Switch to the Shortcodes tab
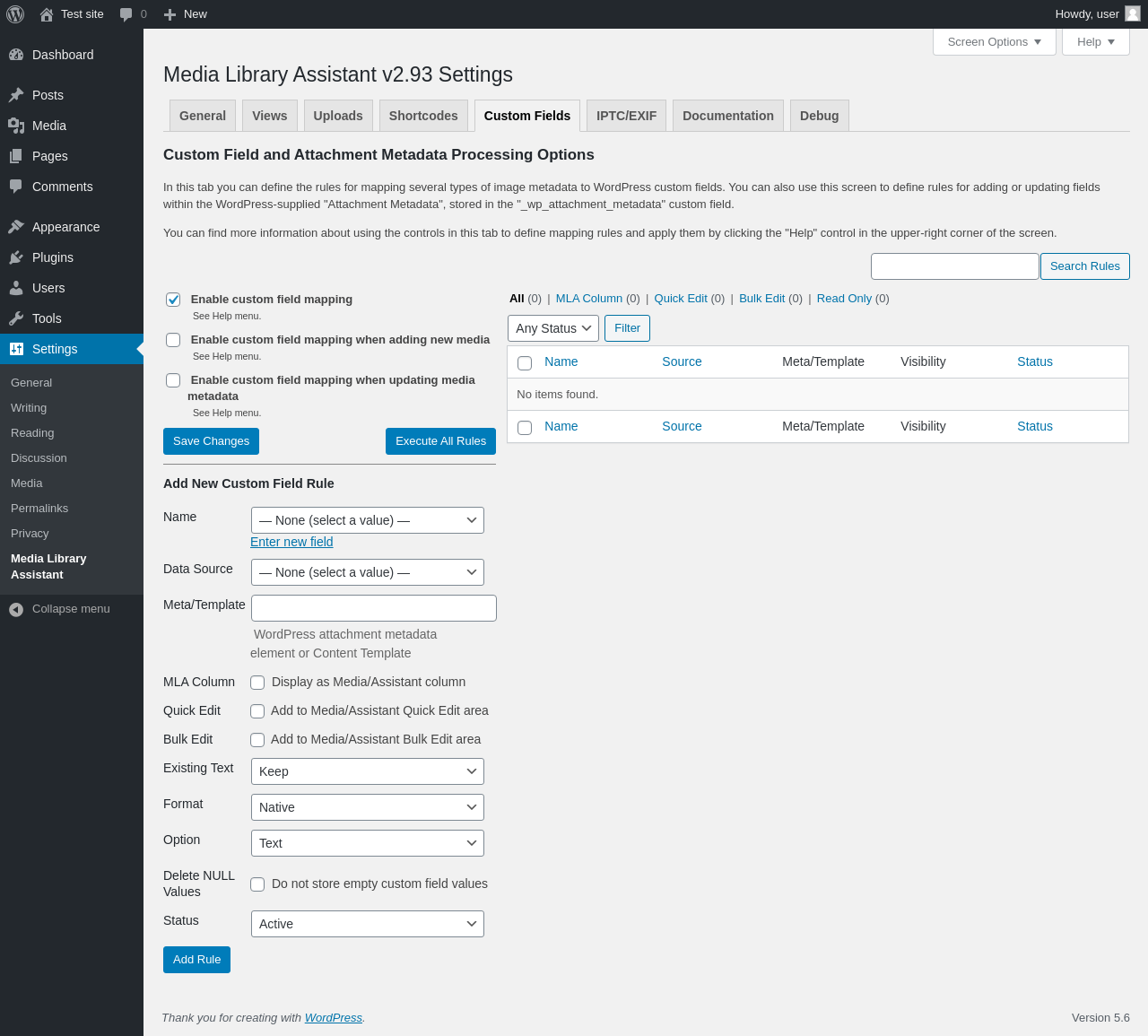 click(x=423, y=116)
